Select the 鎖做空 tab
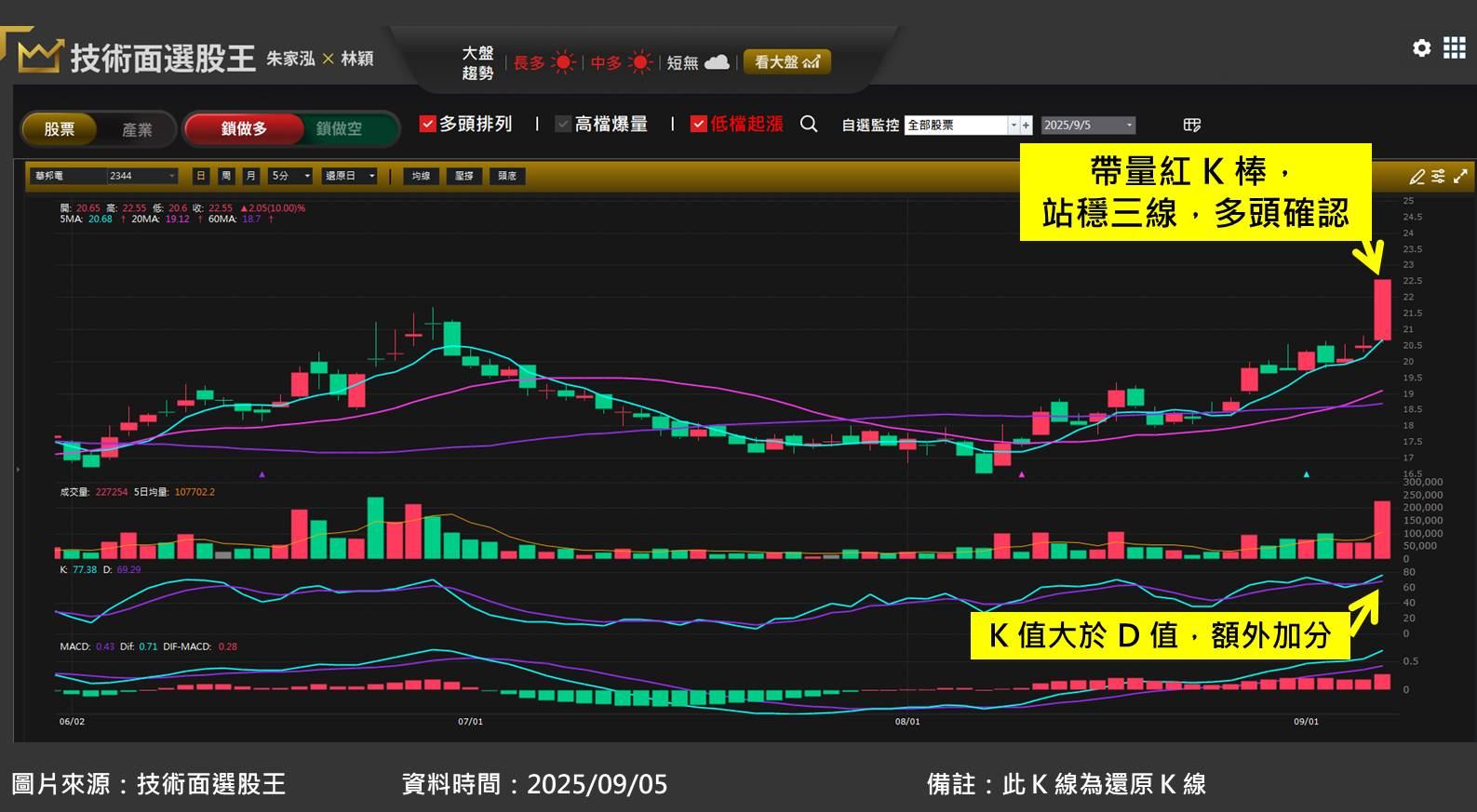The image size is (1477, 812). tap(339, 128)
